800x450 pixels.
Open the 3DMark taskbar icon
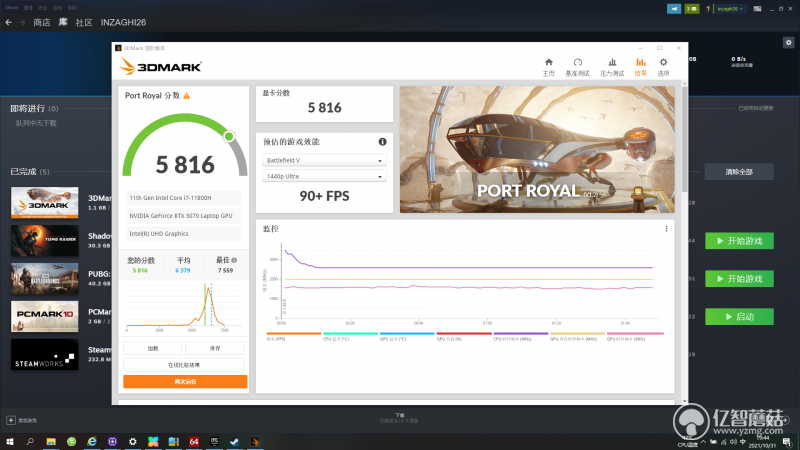(255, 442)
